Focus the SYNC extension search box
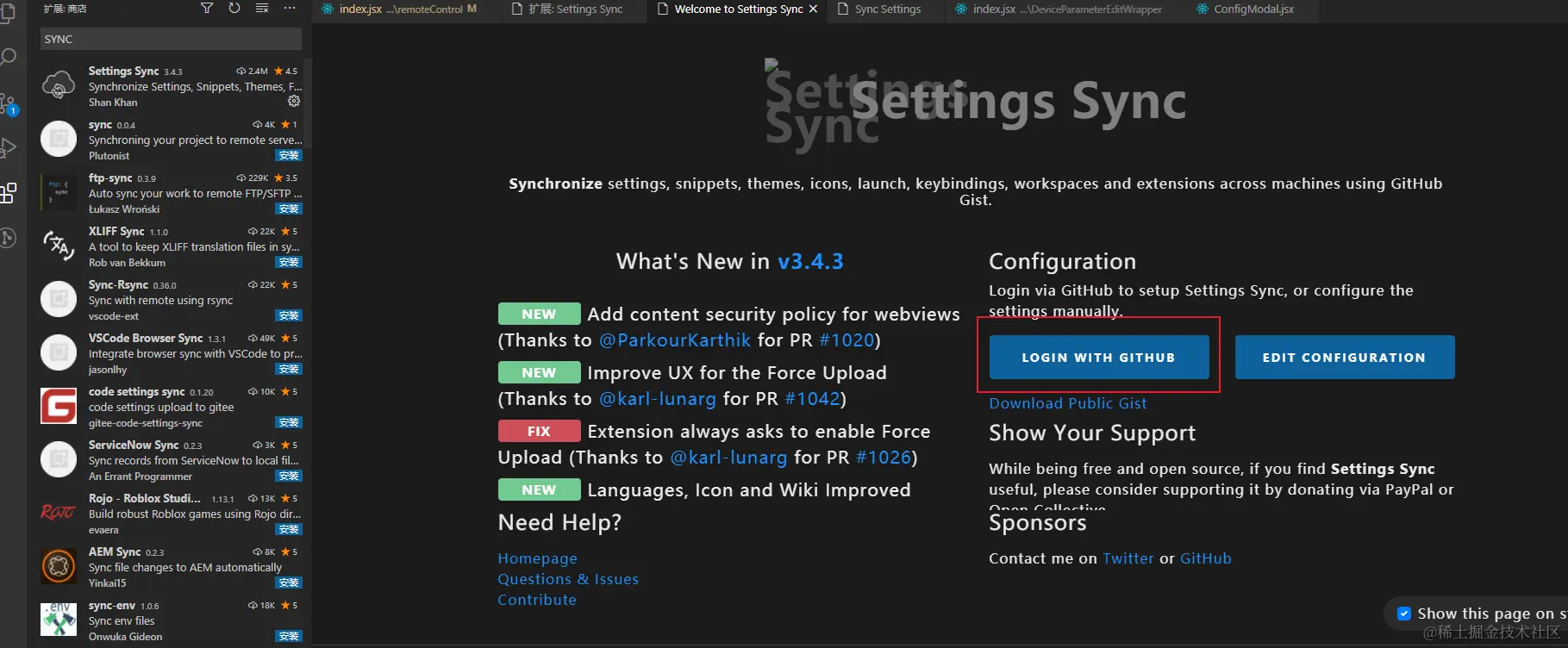Image resolution: width=1568 pixels, height=648 pixels. pyautogui.click(x=171, y=39)
